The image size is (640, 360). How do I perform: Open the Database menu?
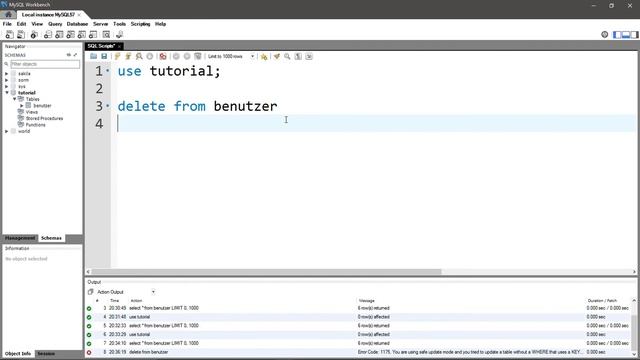(77, 24)
